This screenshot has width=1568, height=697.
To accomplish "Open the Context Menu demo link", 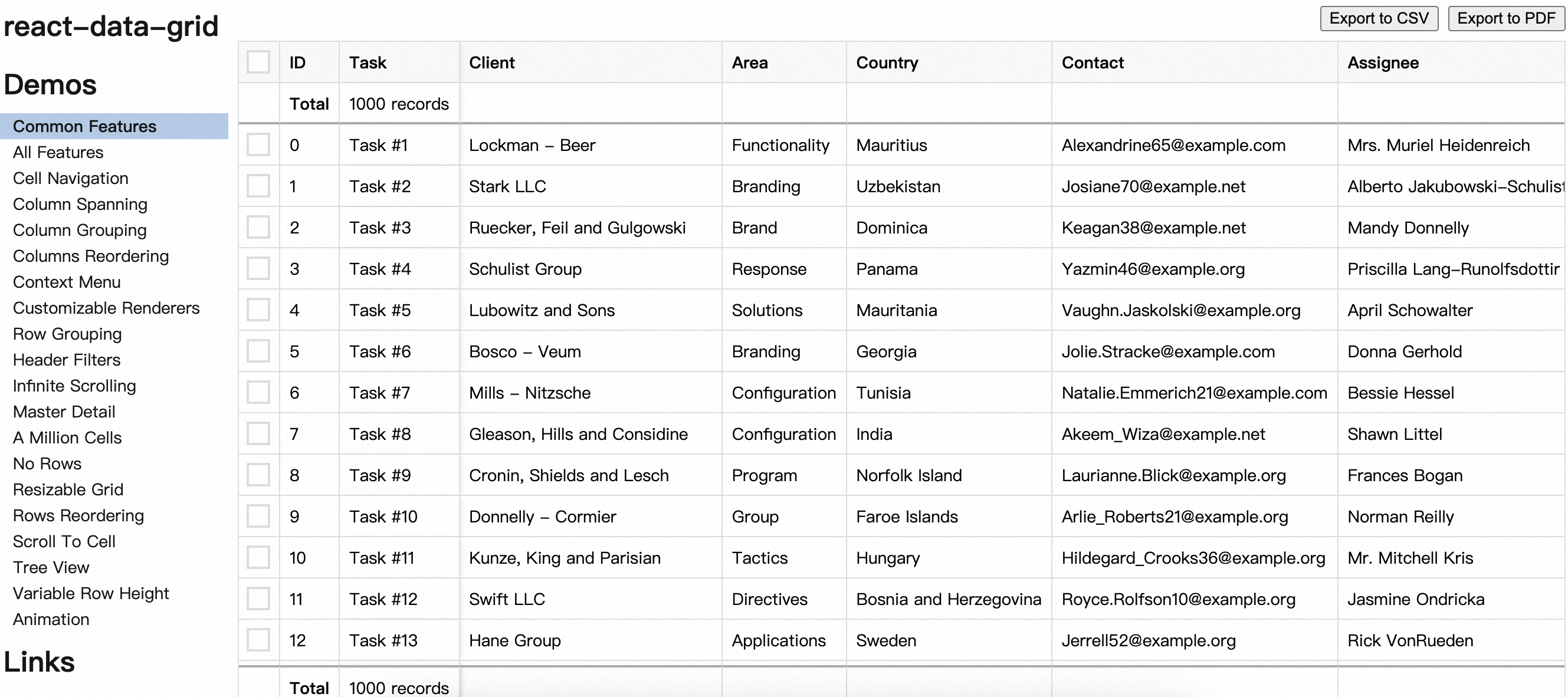I will pos(66,282).
